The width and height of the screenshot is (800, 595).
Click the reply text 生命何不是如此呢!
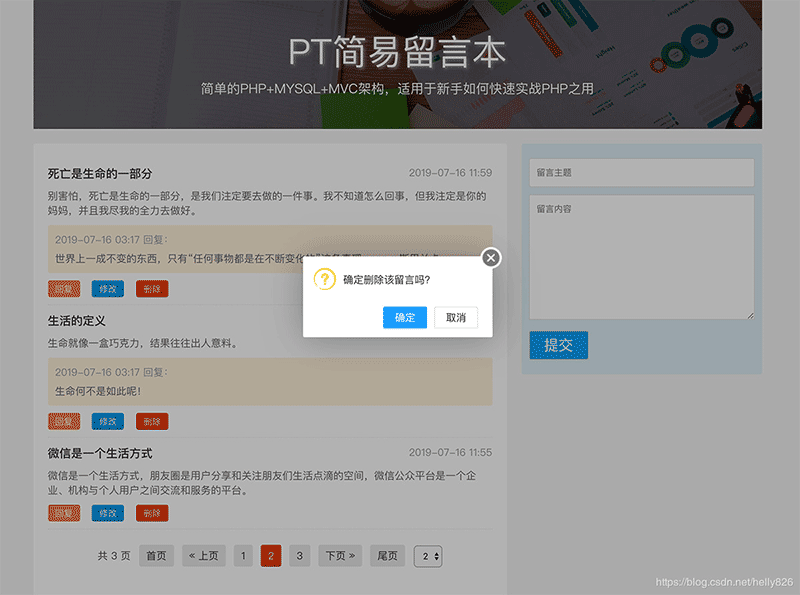coord(98,391)
